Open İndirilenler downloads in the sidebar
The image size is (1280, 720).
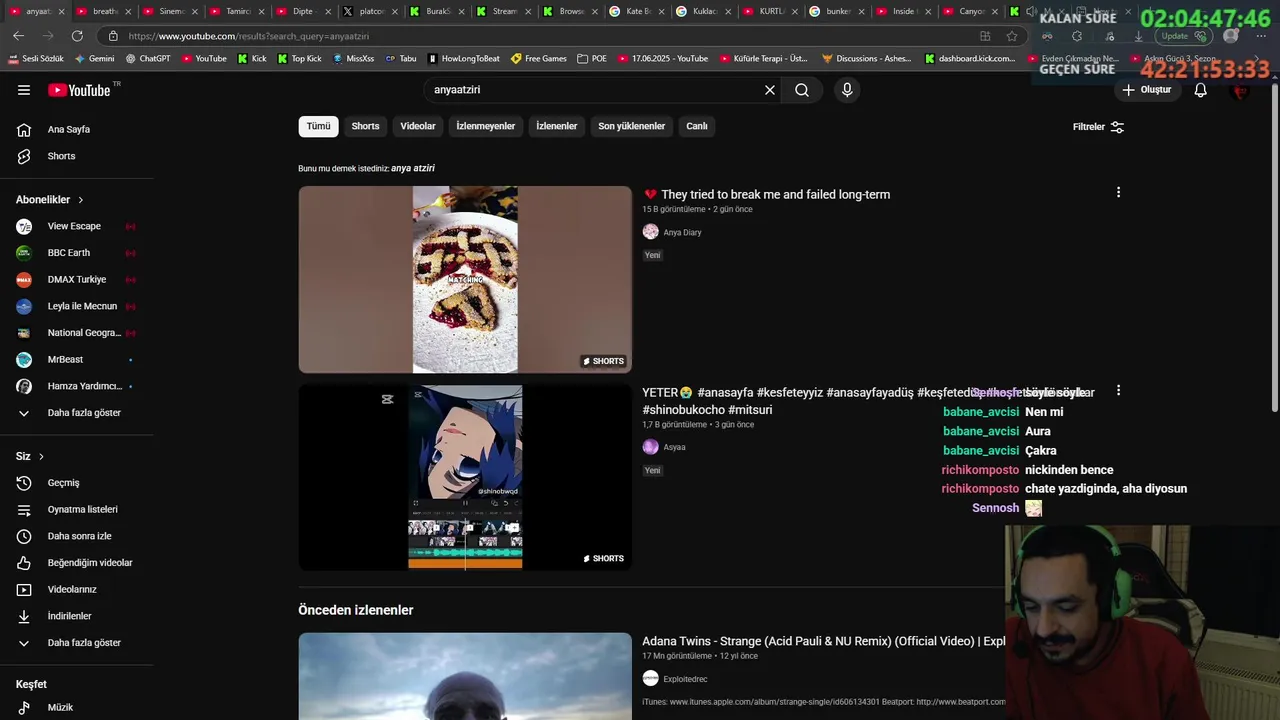77,616
